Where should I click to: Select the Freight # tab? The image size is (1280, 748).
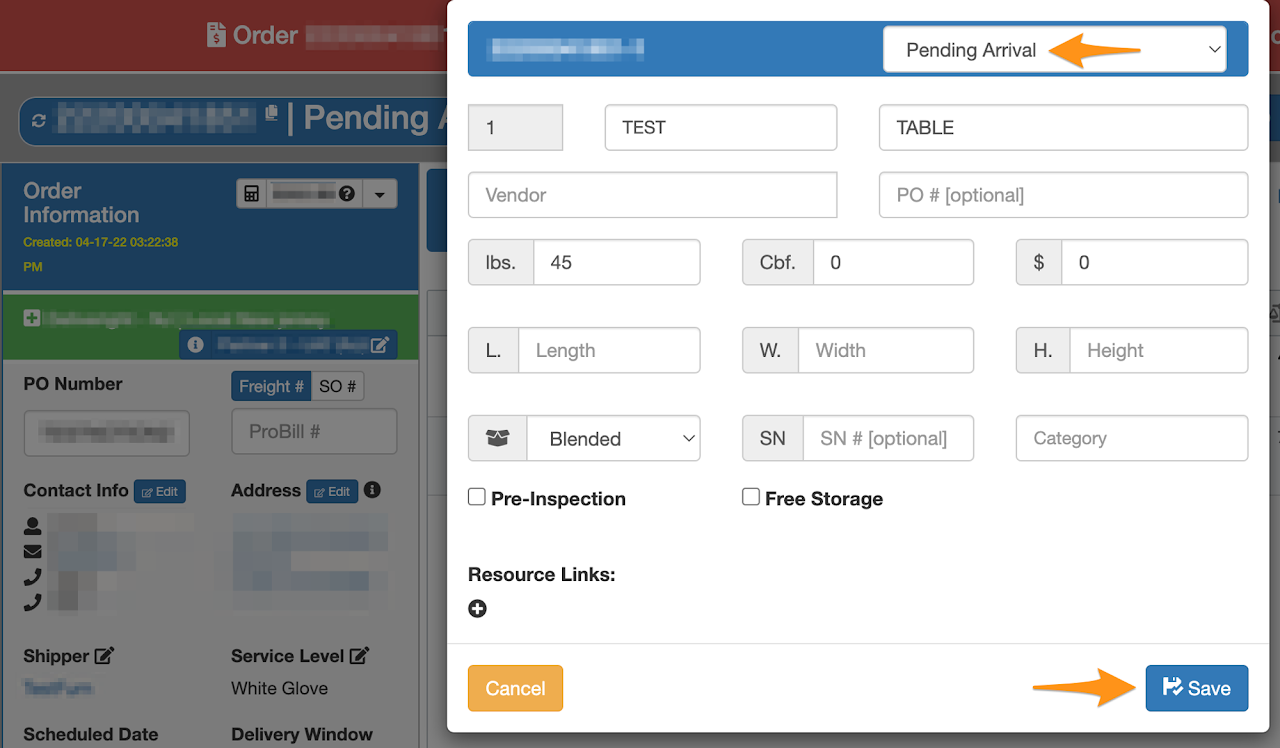pos(271,386)
